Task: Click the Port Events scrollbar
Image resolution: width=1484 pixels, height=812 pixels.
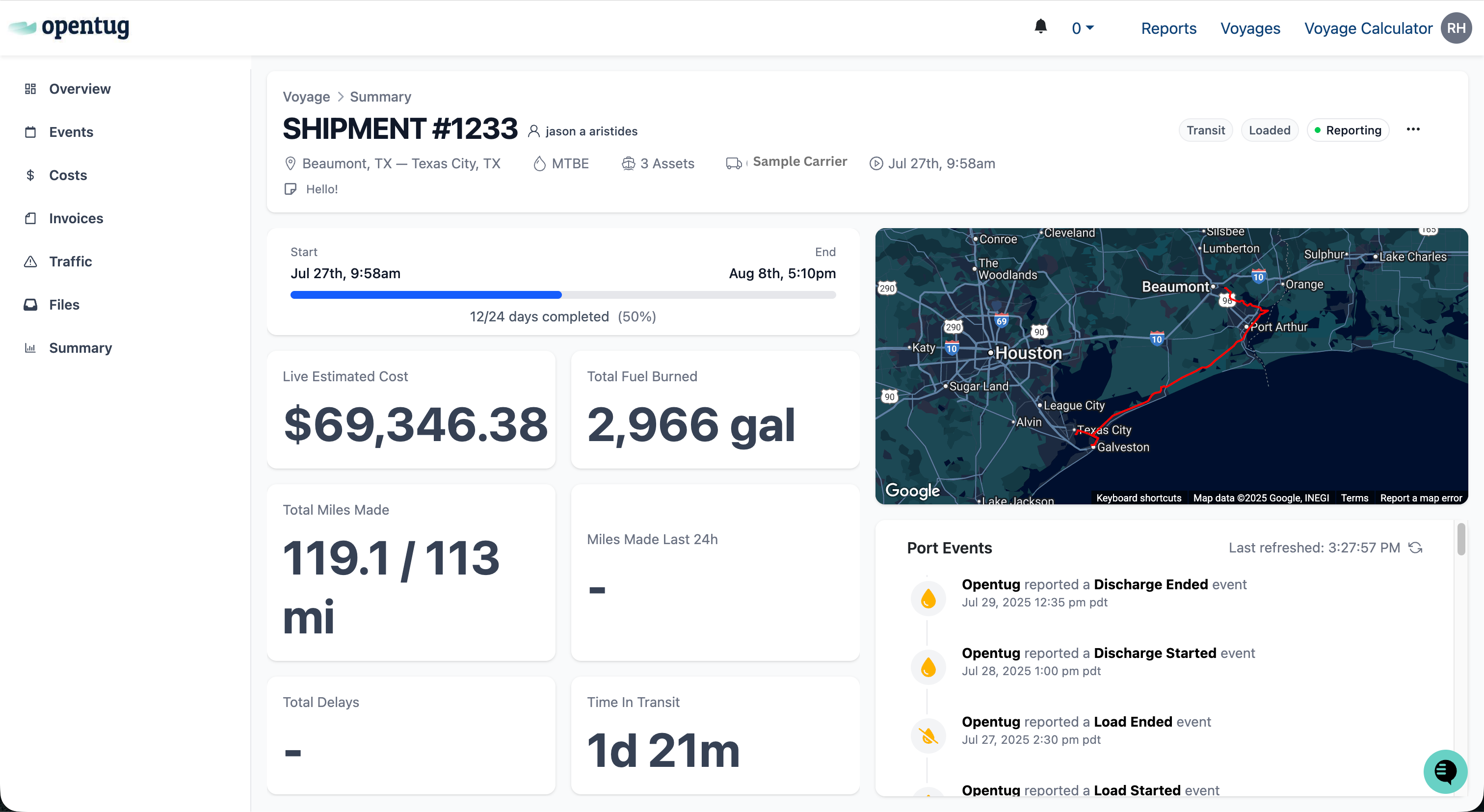Action: [1460, 539]
